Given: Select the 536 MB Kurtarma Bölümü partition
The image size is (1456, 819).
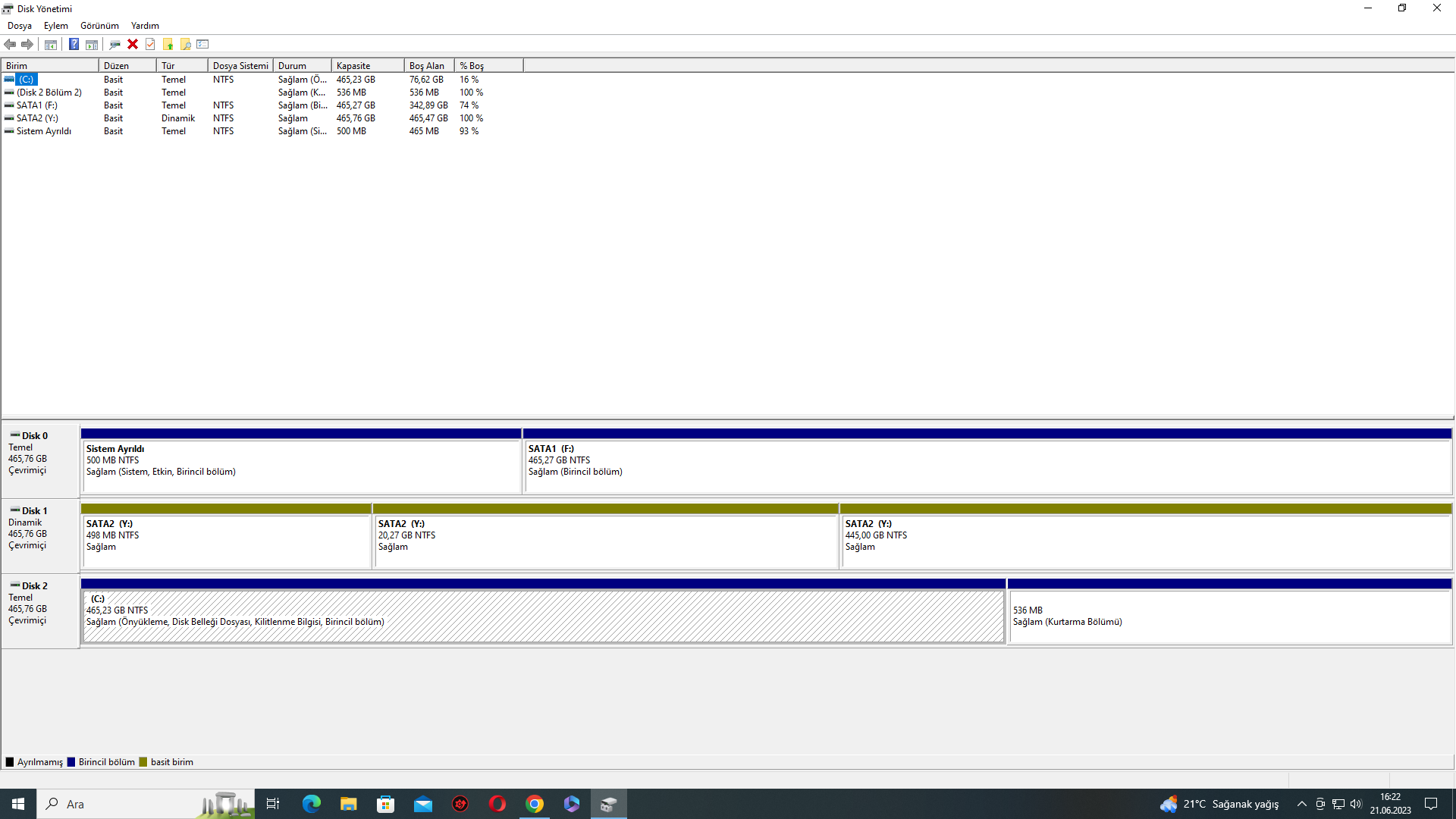Looking at the screenshot, I should pos(1228,616).
